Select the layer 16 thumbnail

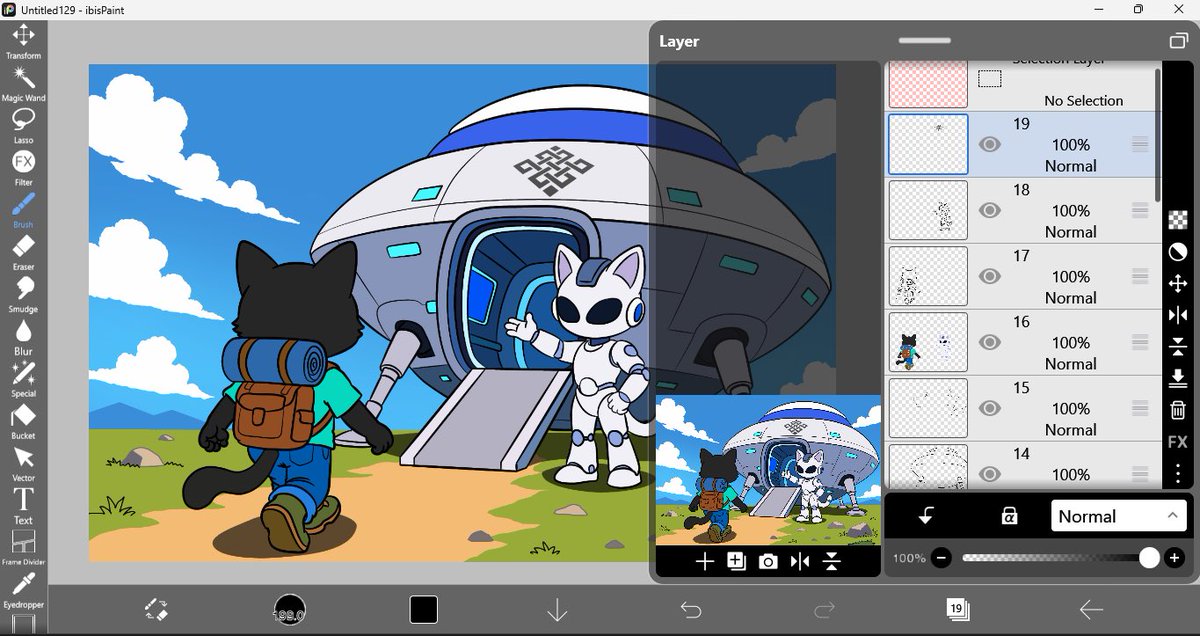928,343
